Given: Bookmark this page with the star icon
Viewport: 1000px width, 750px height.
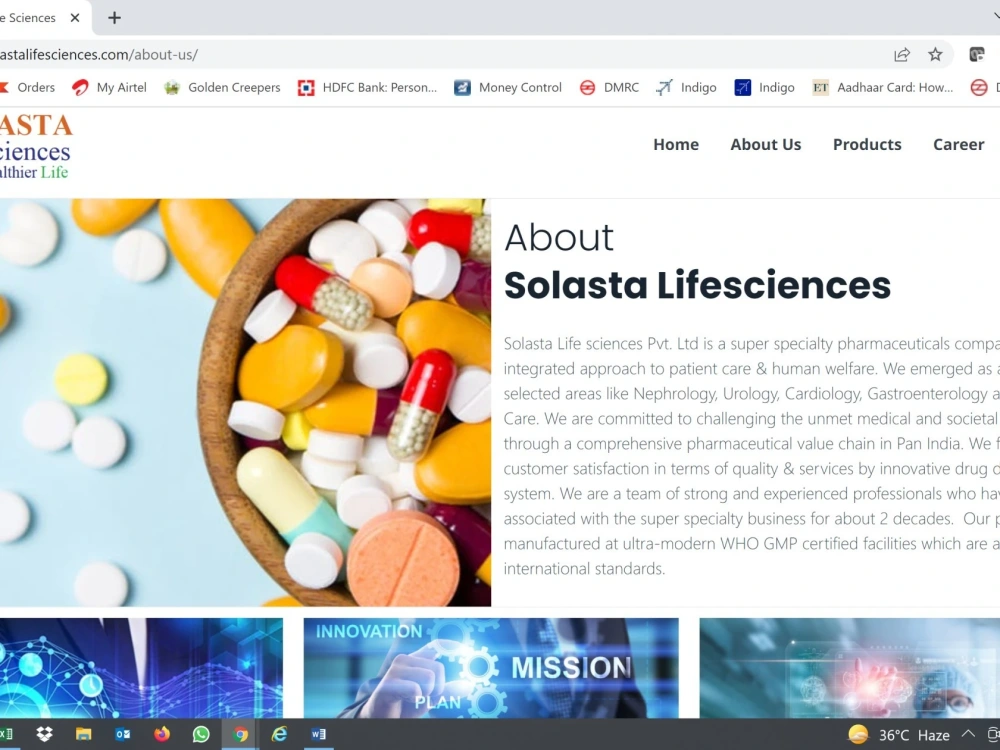Looking at the screenshot, I should pos(935,55).
